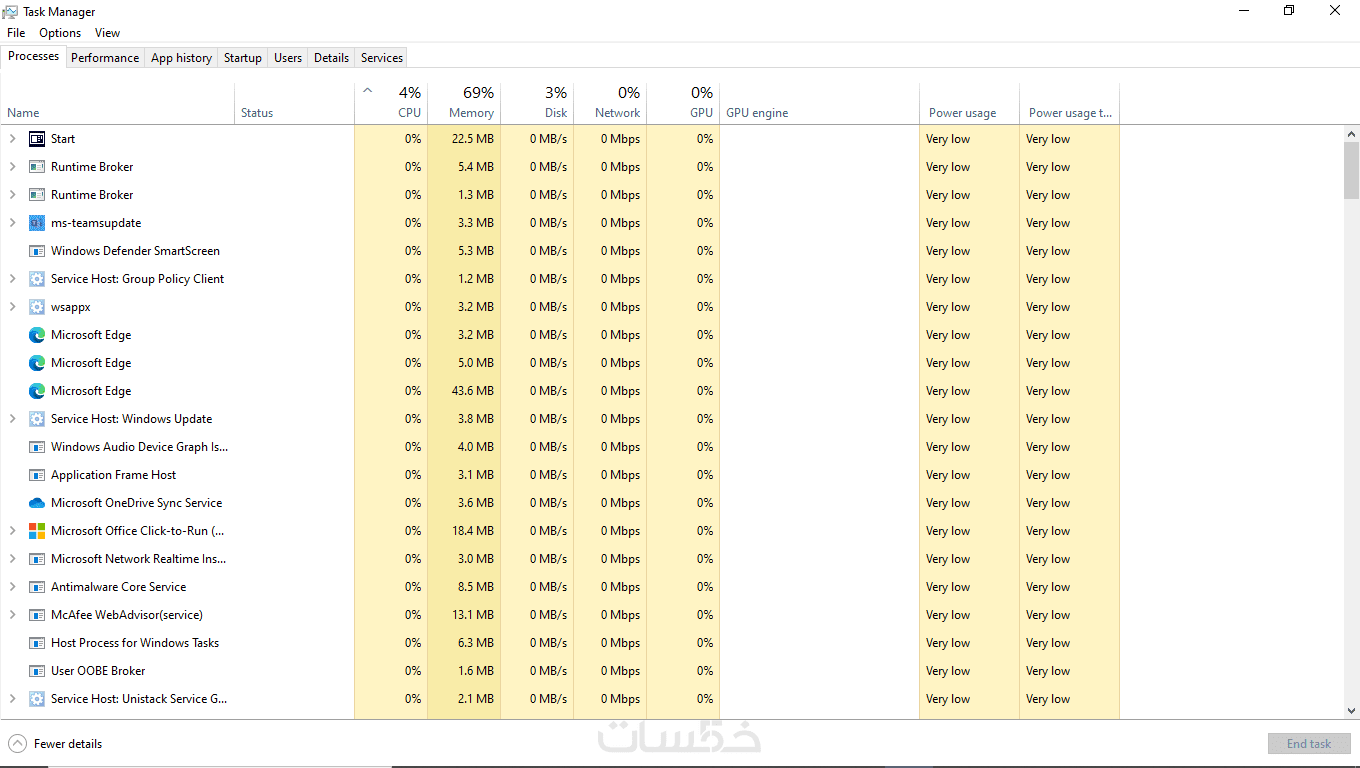Viewport: 1360px width, 768px height.
Task: Click the Runtime Broker icon with 5.4 MB
Action: [37, 167]
